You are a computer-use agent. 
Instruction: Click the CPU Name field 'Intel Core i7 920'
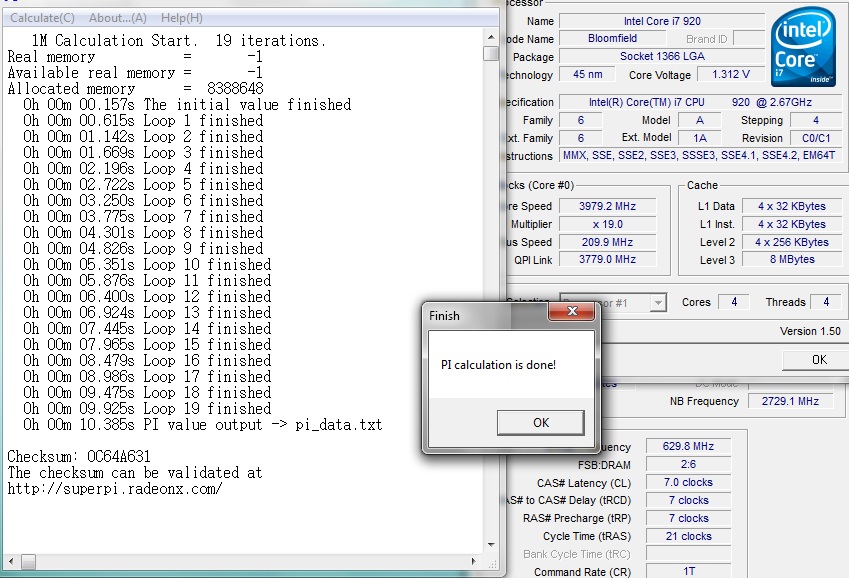point(662,21)
